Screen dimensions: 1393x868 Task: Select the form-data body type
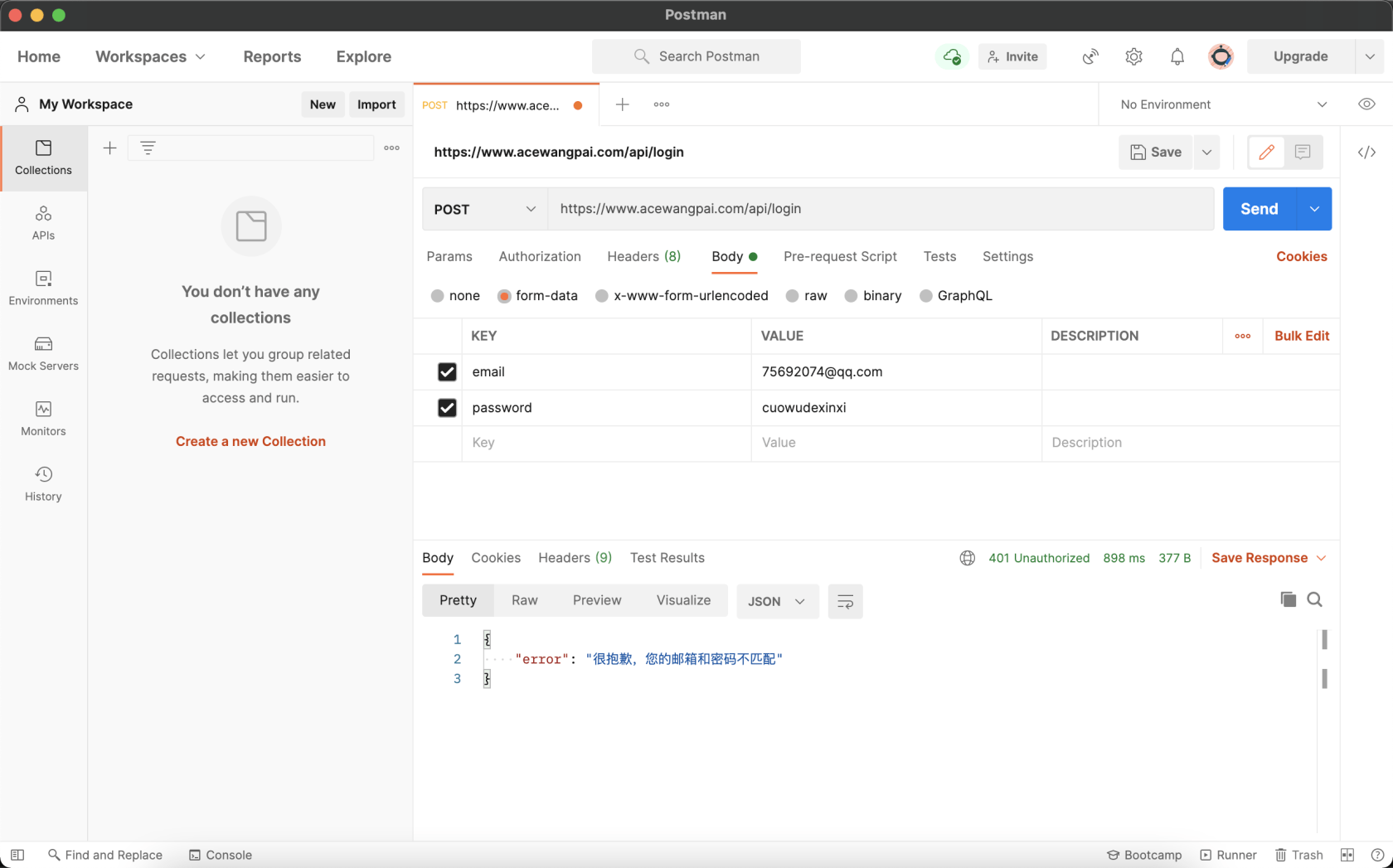tap(504, 296)
